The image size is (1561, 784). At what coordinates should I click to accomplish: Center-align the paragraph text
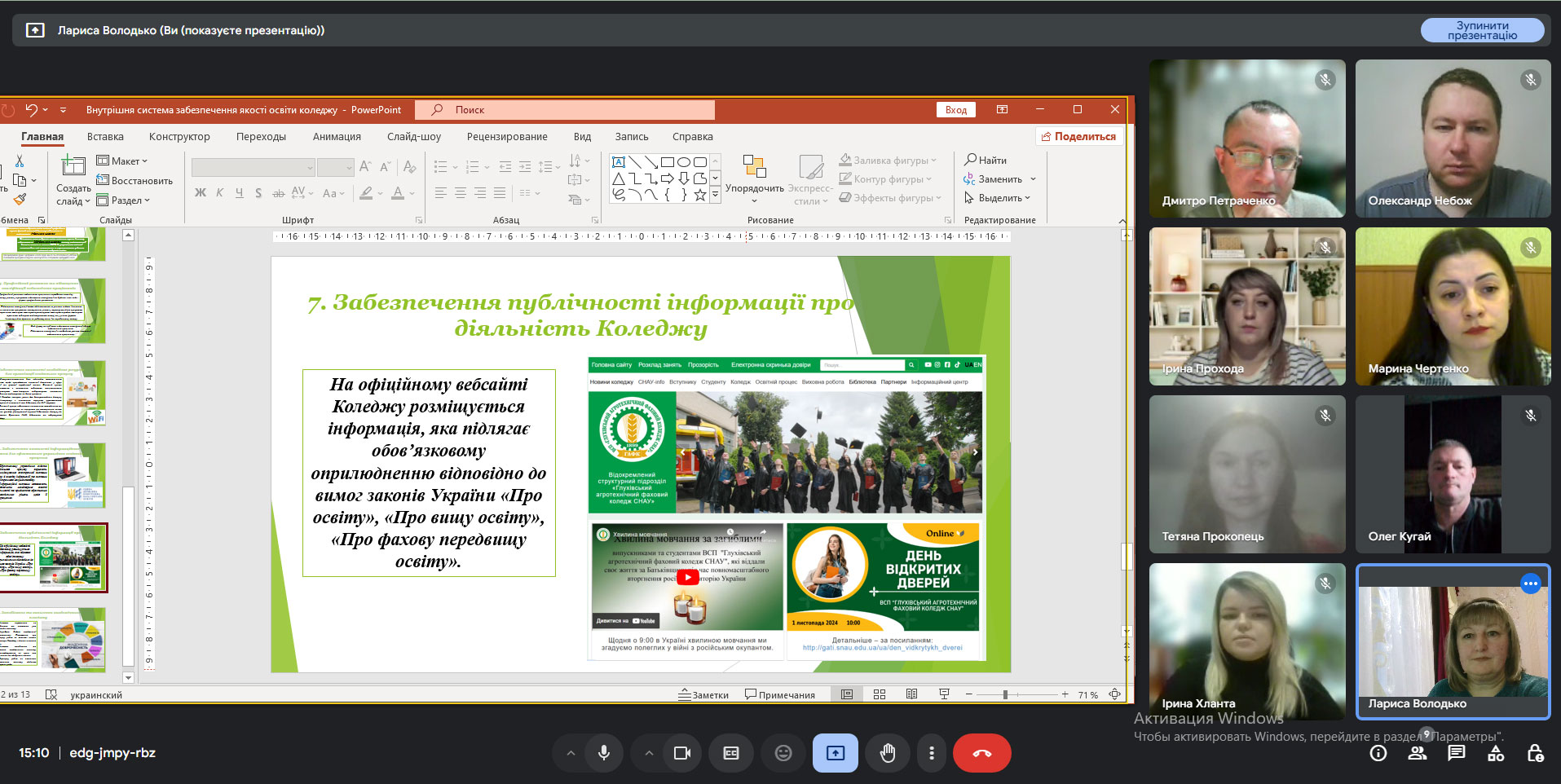[x=460, y=193]
